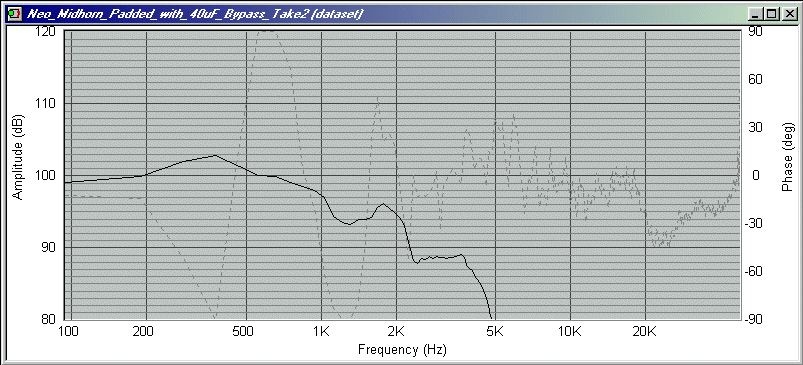Click the Frequency (Hz) axis label
The width and height of the screenshot is (803, 365).
point(402,350)
